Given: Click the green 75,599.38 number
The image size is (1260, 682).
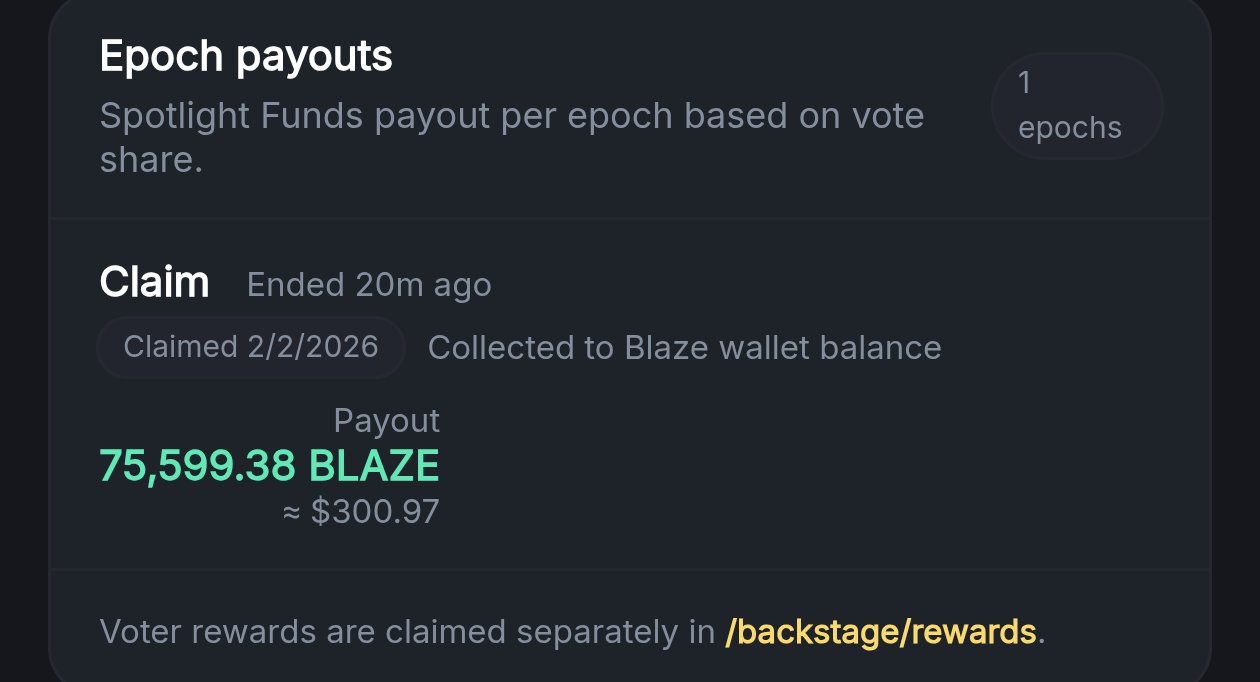Looking at the screenshot, I should pyautogui.click(x=197, y=466).
